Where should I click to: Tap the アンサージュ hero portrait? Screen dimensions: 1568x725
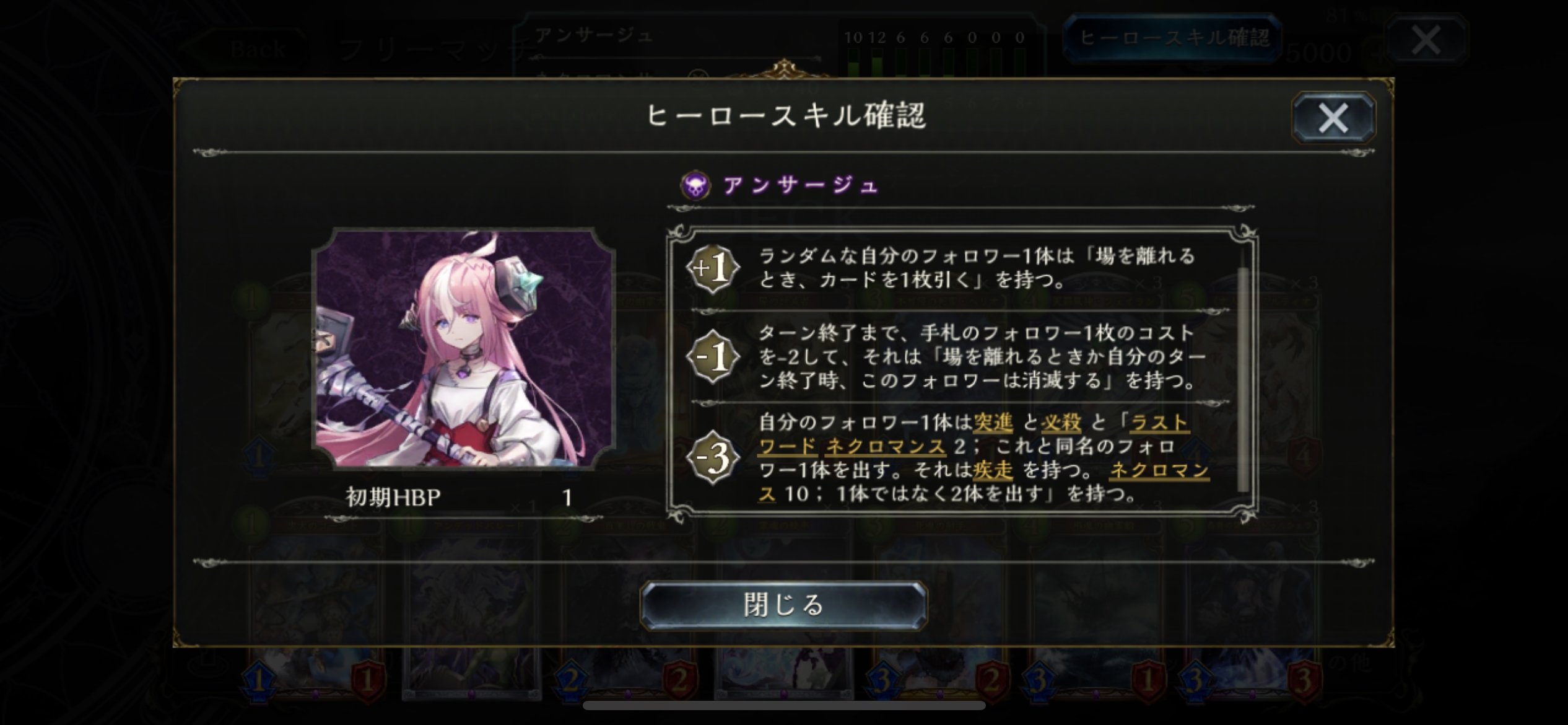point(464,348)
